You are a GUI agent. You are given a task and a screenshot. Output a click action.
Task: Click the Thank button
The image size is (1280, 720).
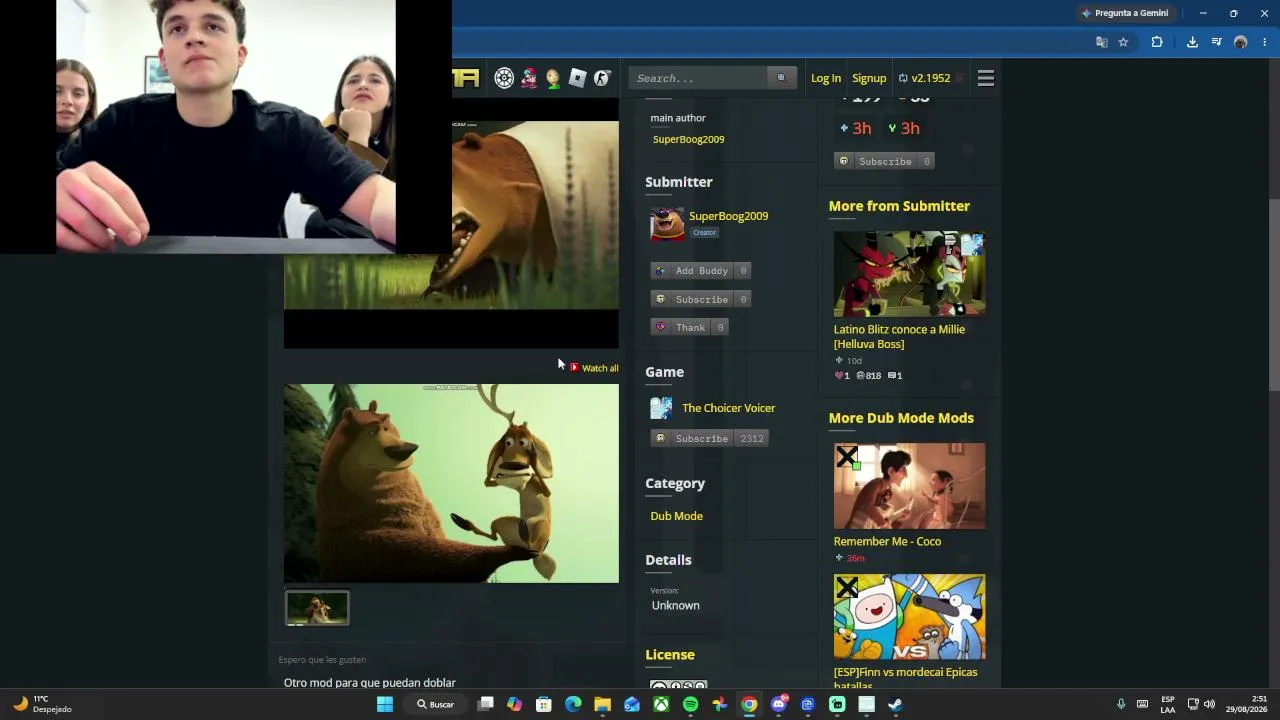point(689,327)
